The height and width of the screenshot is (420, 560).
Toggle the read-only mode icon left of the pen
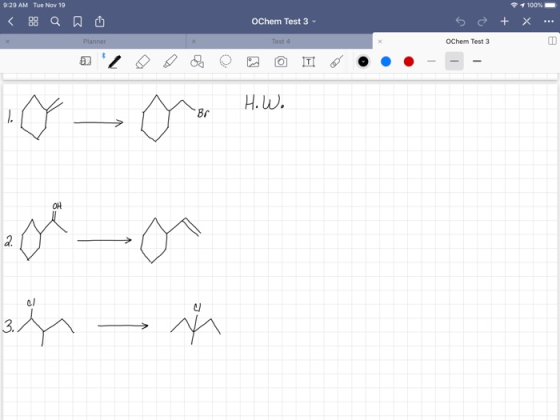click(x=85, y=61)
